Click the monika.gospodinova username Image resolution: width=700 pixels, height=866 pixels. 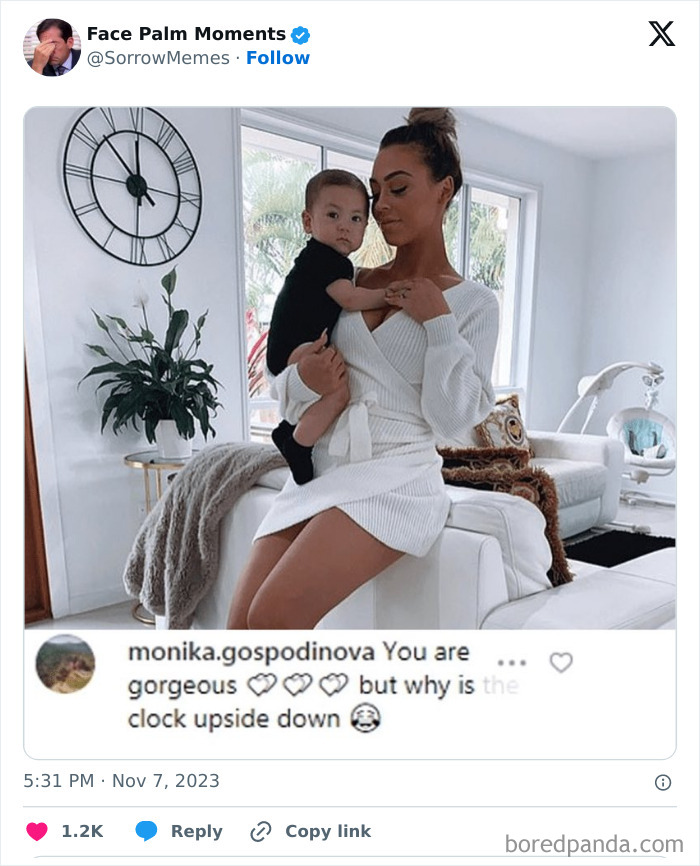(x=251, y=652)
